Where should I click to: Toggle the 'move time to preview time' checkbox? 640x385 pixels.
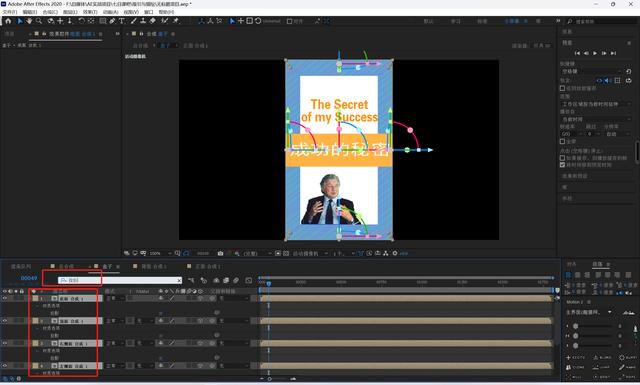pyautogui.click(x=562, y=165)
